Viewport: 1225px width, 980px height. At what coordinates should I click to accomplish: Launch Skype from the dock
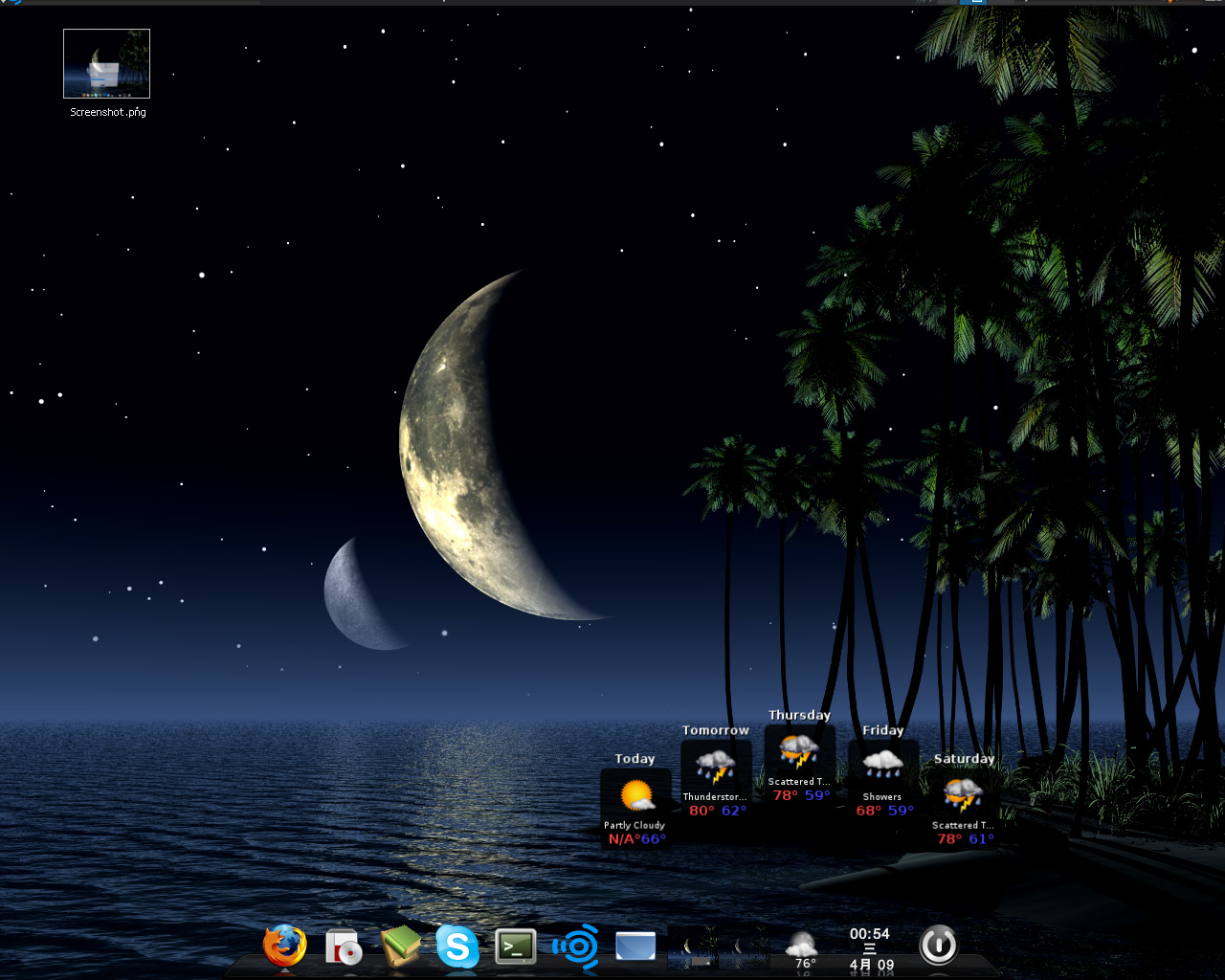(457, 947)
